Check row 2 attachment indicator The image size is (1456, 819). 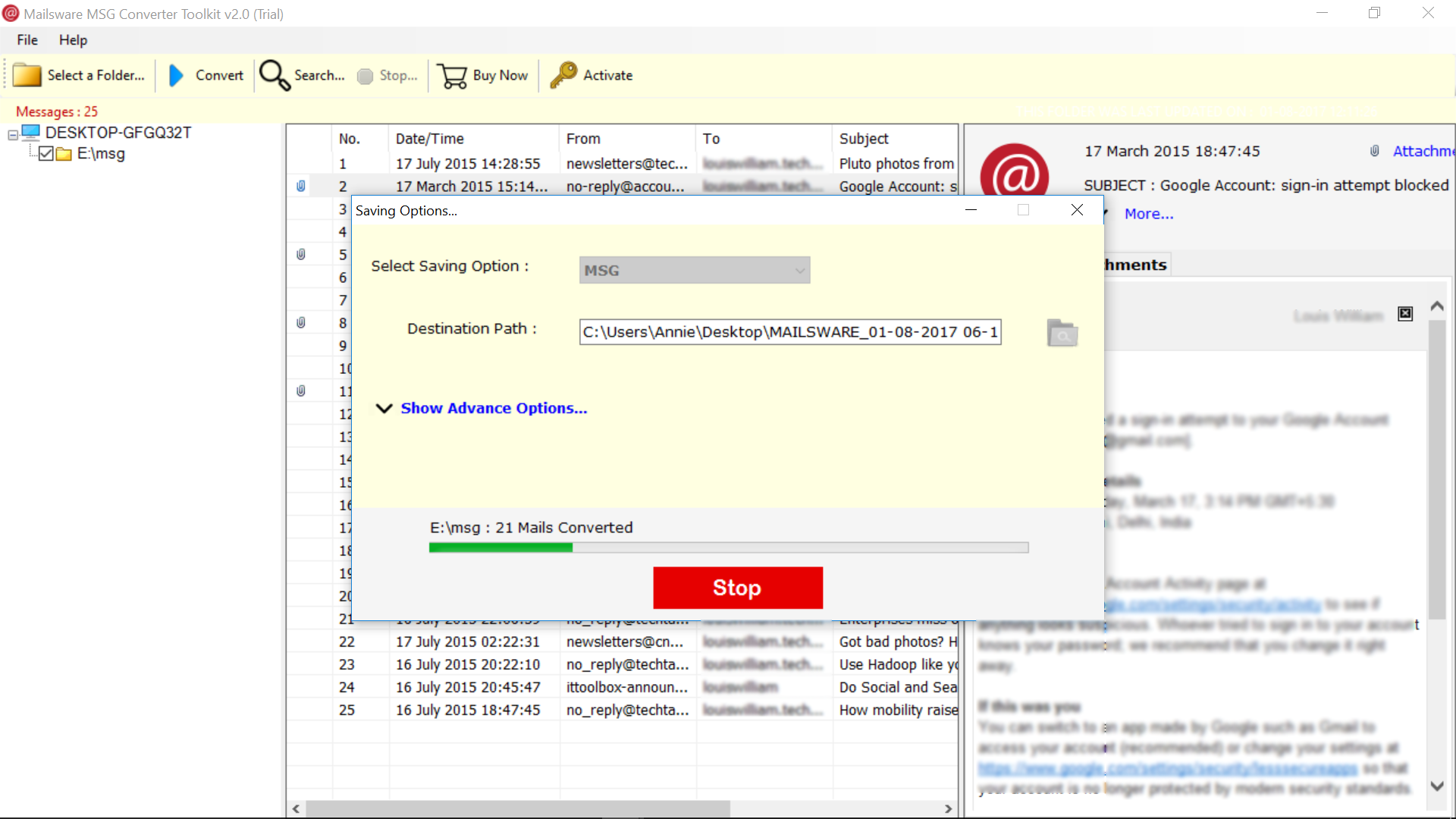click(300, 186)
